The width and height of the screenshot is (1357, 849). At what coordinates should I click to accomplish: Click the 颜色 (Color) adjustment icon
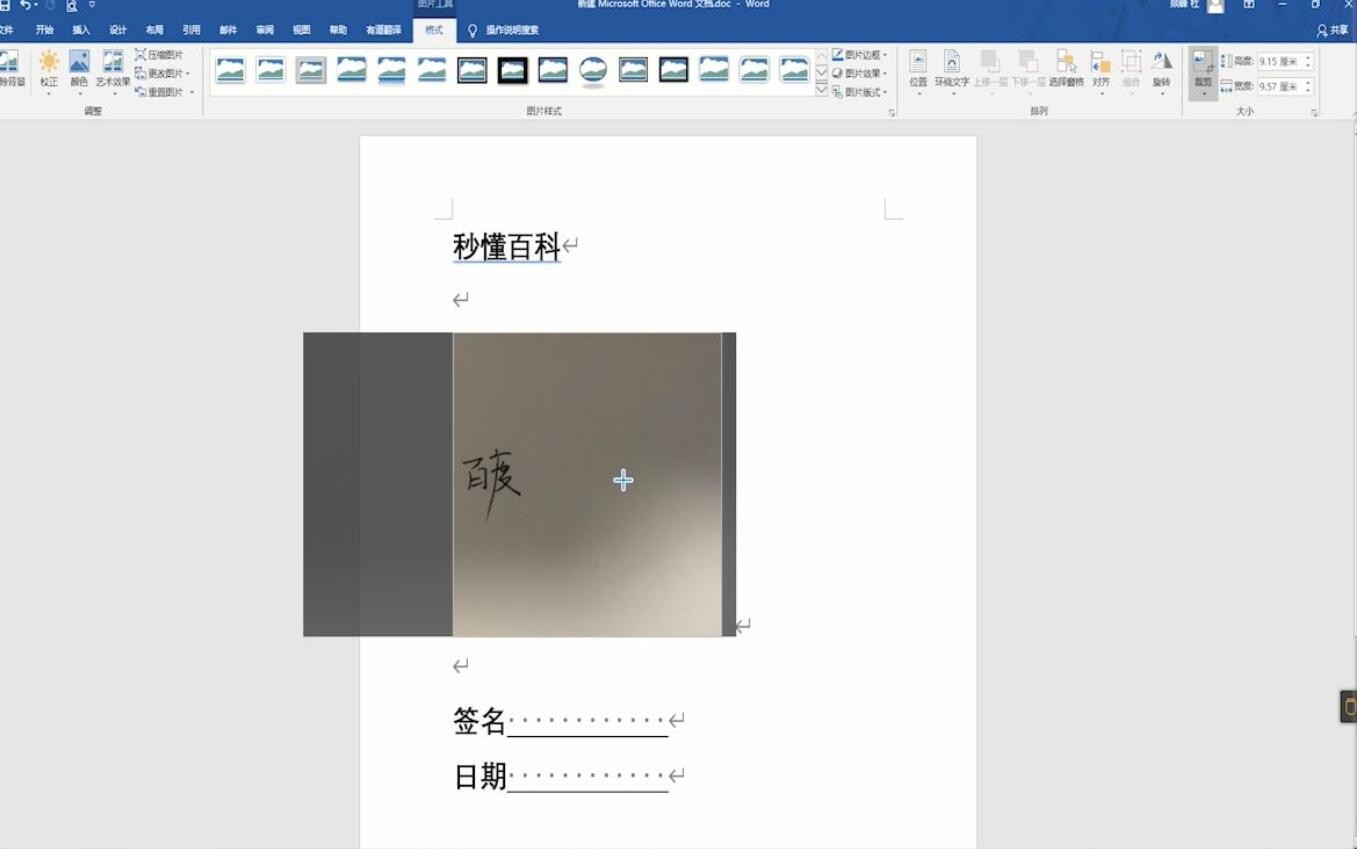(79, 68)
